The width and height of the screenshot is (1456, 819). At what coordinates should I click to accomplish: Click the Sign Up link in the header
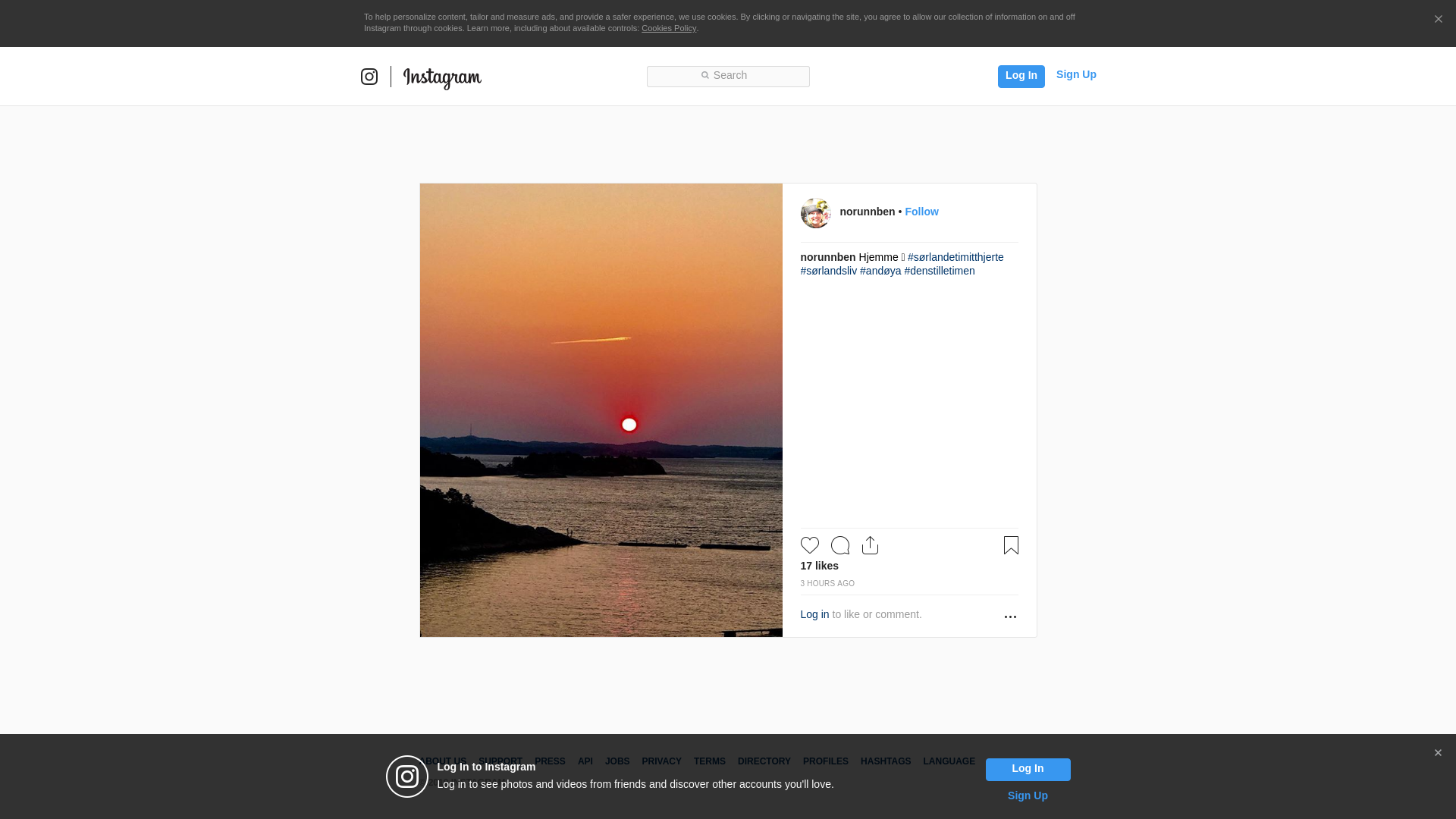coord(1076,74)
